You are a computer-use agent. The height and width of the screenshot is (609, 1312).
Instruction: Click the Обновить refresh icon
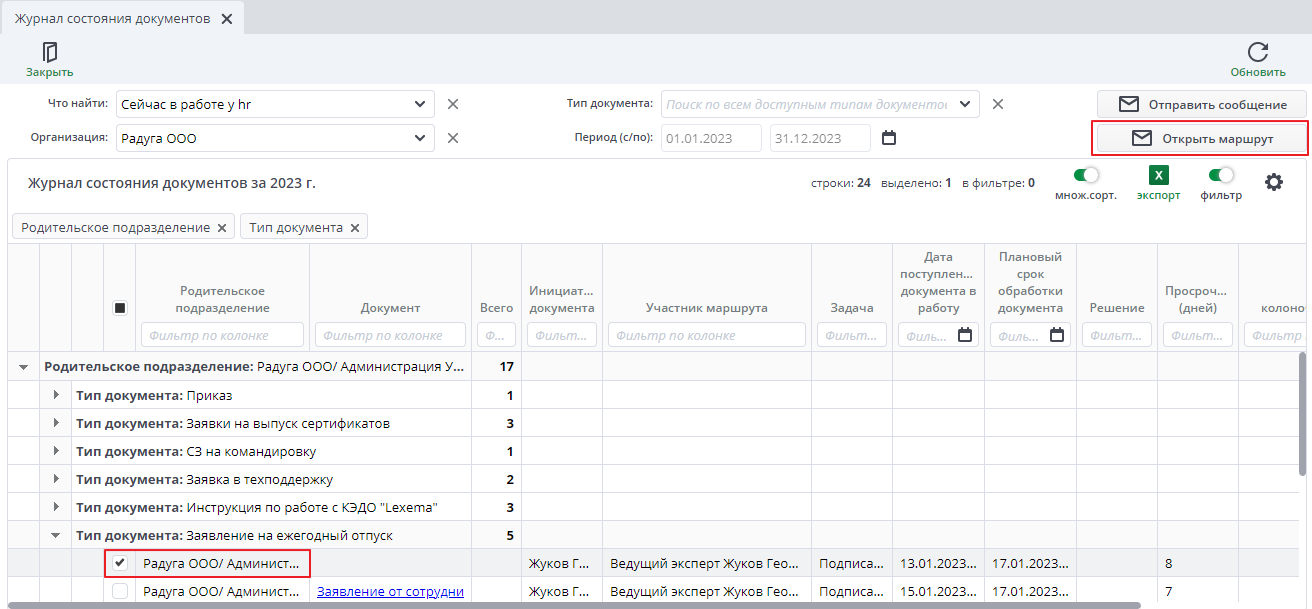click(1257, 52)
